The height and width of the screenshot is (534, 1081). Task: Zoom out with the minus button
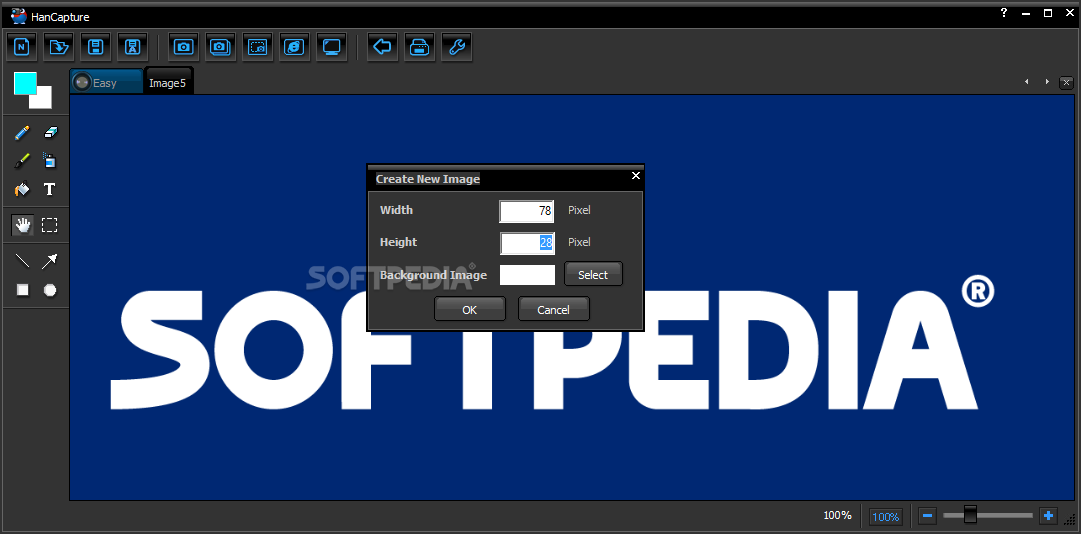pyautogui.click(x=927, y=515)
